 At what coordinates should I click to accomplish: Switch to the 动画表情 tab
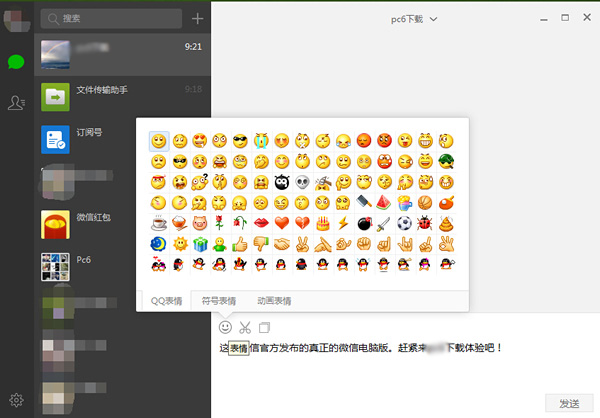click(x=274, y=301)
